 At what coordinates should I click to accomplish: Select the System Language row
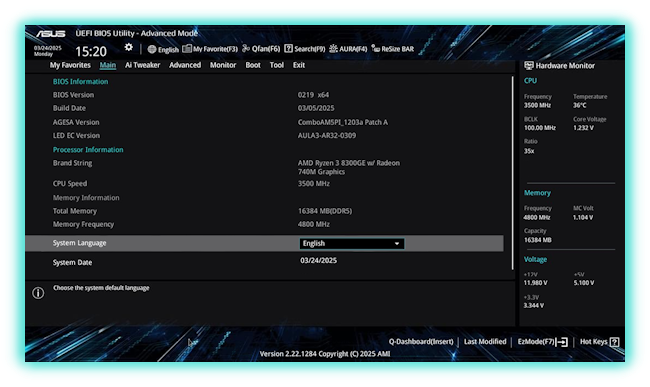(x=264, y=243)
